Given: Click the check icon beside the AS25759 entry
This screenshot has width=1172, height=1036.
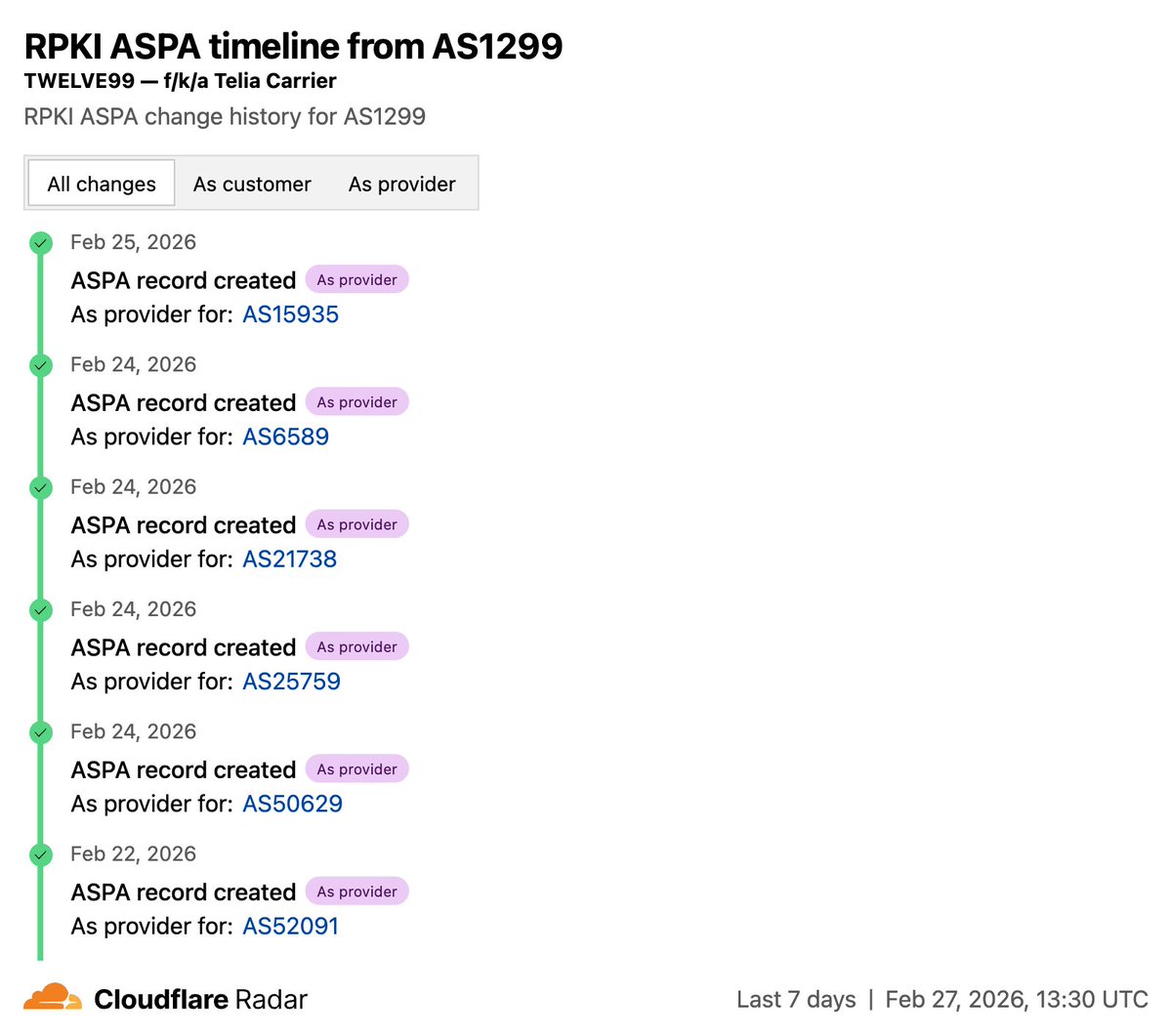Looking at the screenshot, I should pos(40,609).
